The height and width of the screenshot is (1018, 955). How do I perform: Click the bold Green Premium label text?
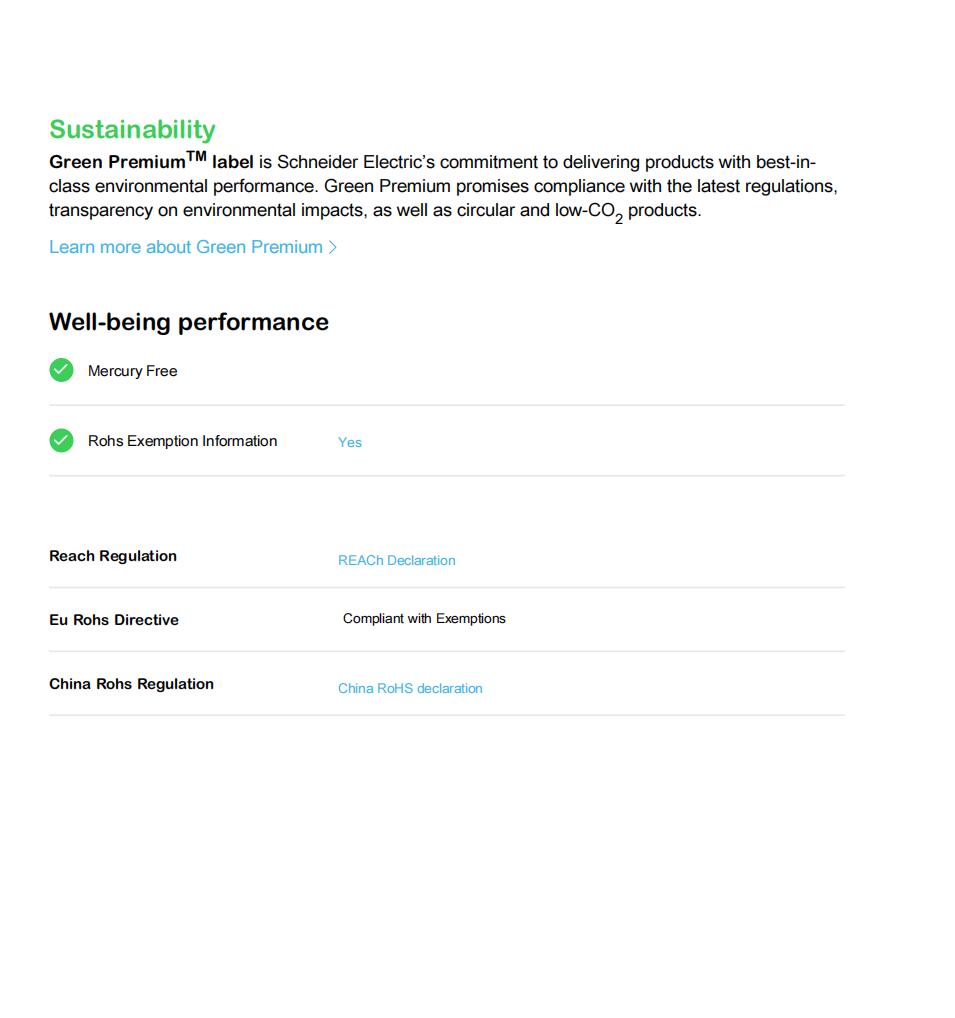point(117,163)
